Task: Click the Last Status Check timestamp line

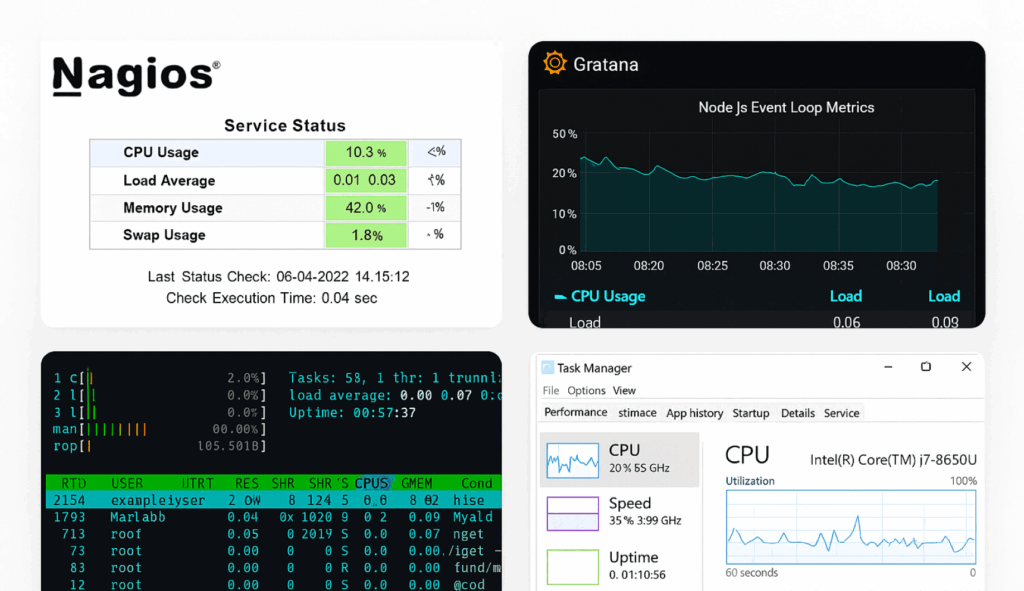Action: [x=278, y=276]
